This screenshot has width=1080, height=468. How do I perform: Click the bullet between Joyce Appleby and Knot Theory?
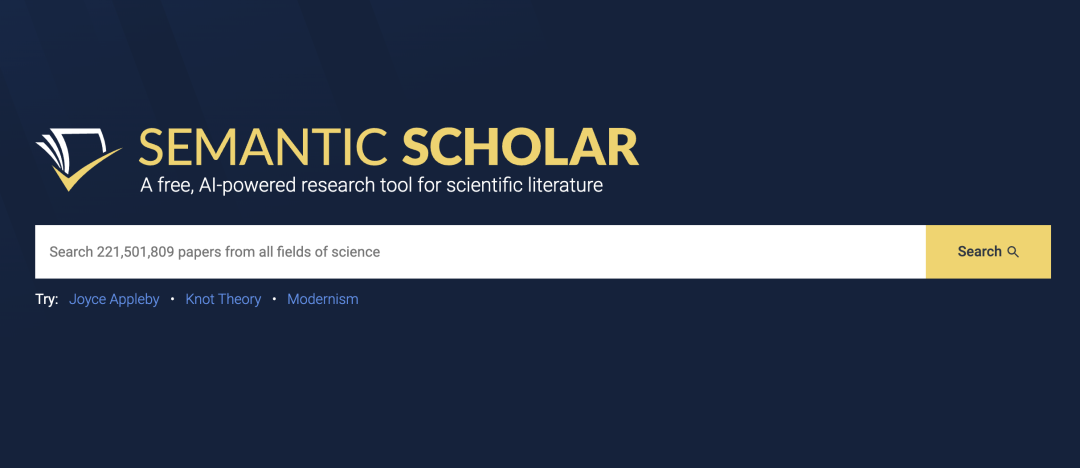coord(172,299)
